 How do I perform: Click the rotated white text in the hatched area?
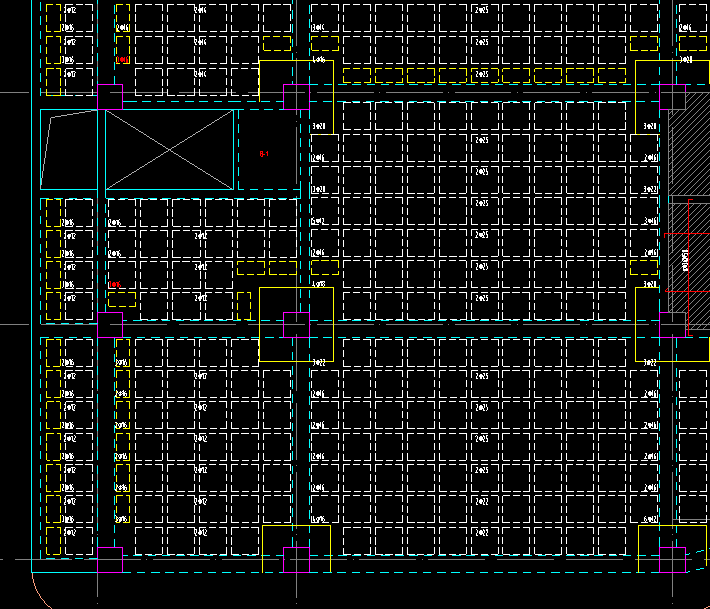685,260
